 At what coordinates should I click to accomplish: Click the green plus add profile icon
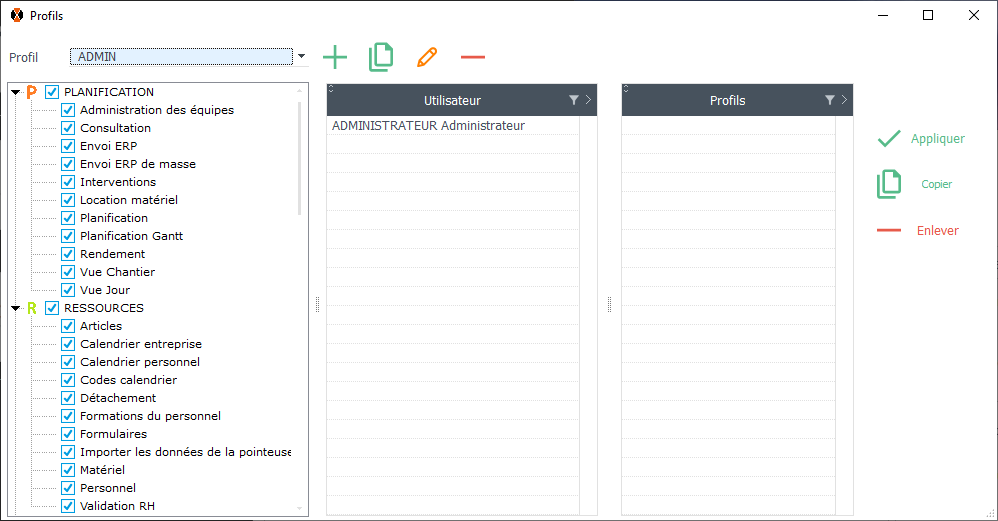click(335, 57)
